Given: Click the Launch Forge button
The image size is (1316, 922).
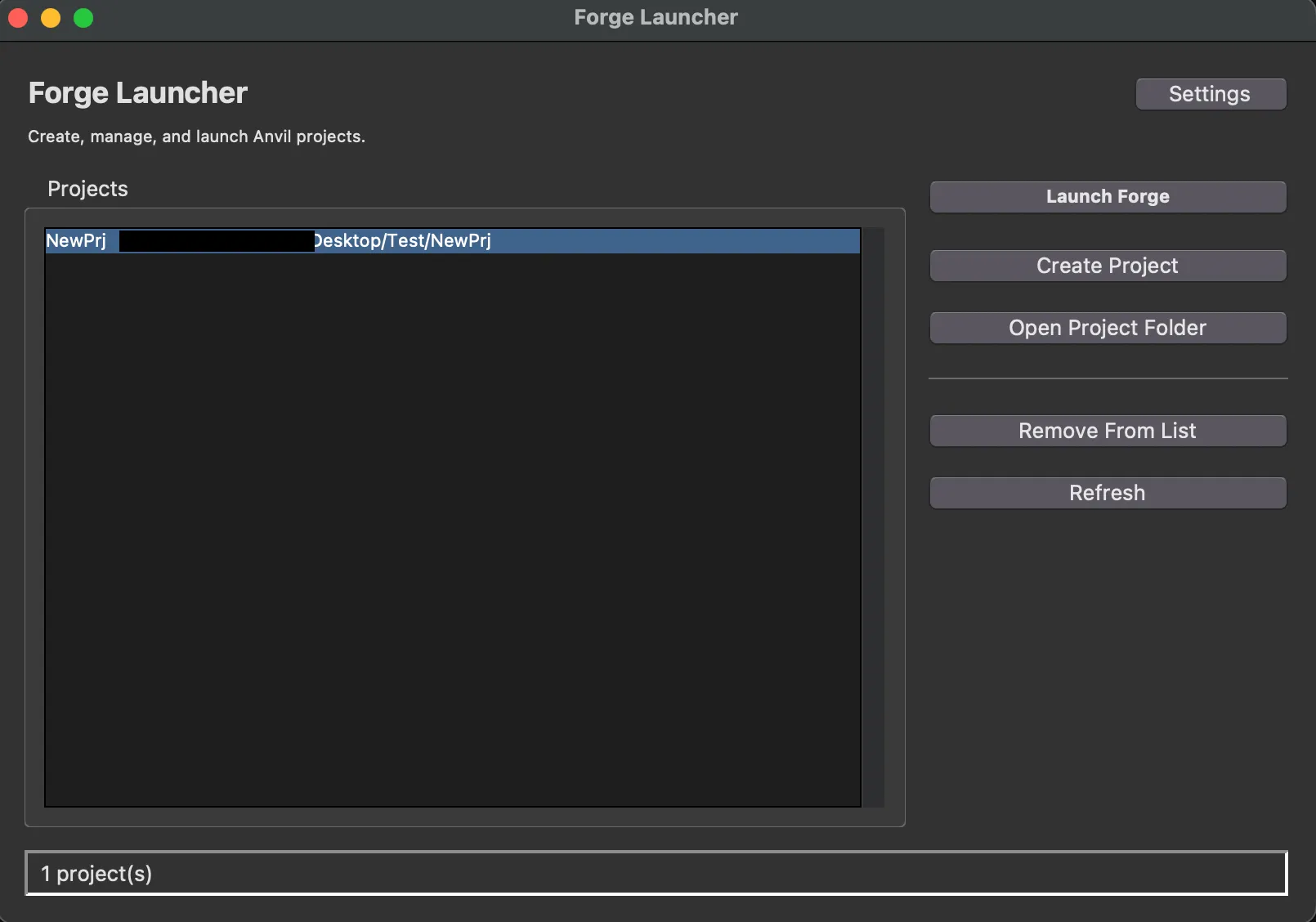Looking at the screenshot, I should [1108, 197].
